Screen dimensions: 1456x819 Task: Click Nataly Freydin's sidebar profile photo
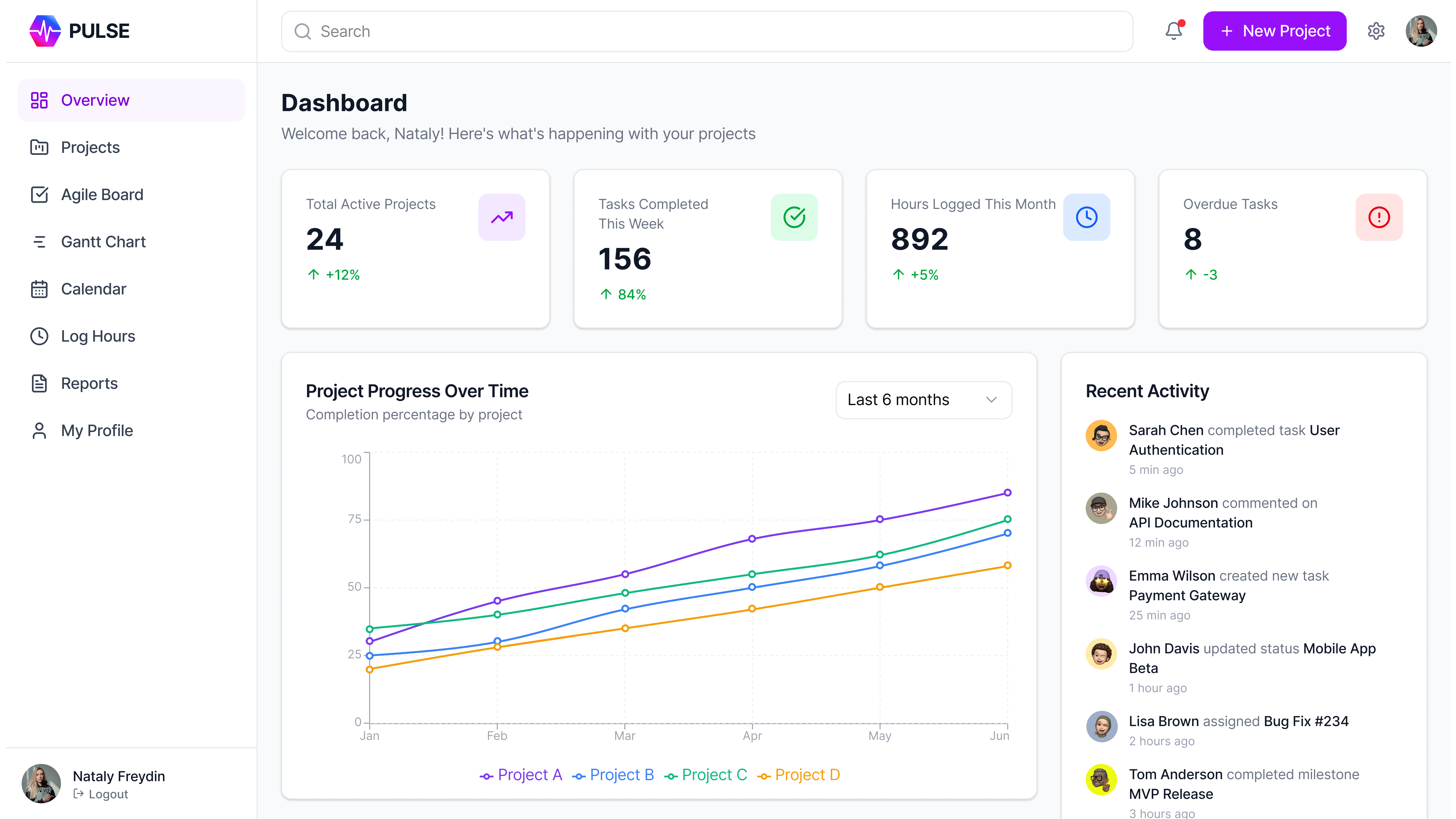pyautogui.click(x=41, y=783)
